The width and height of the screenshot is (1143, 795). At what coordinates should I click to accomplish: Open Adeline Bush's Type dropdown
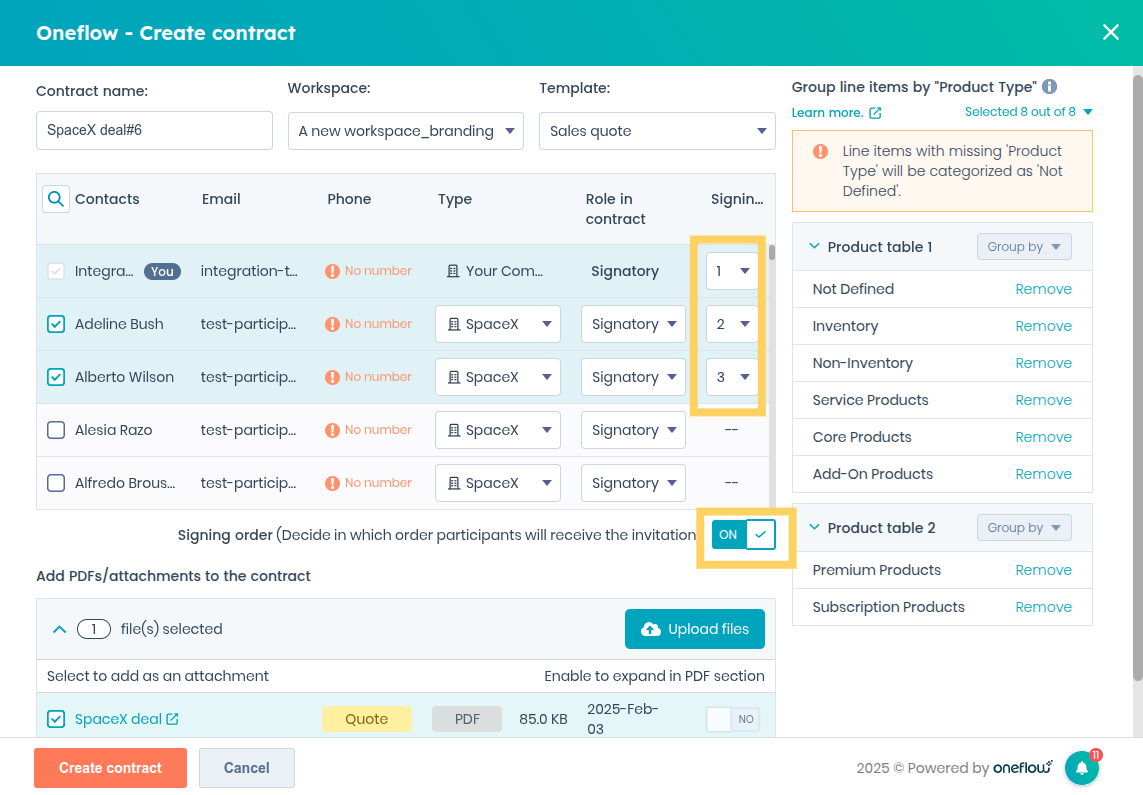pyautogui.click(x=498, y=324)
